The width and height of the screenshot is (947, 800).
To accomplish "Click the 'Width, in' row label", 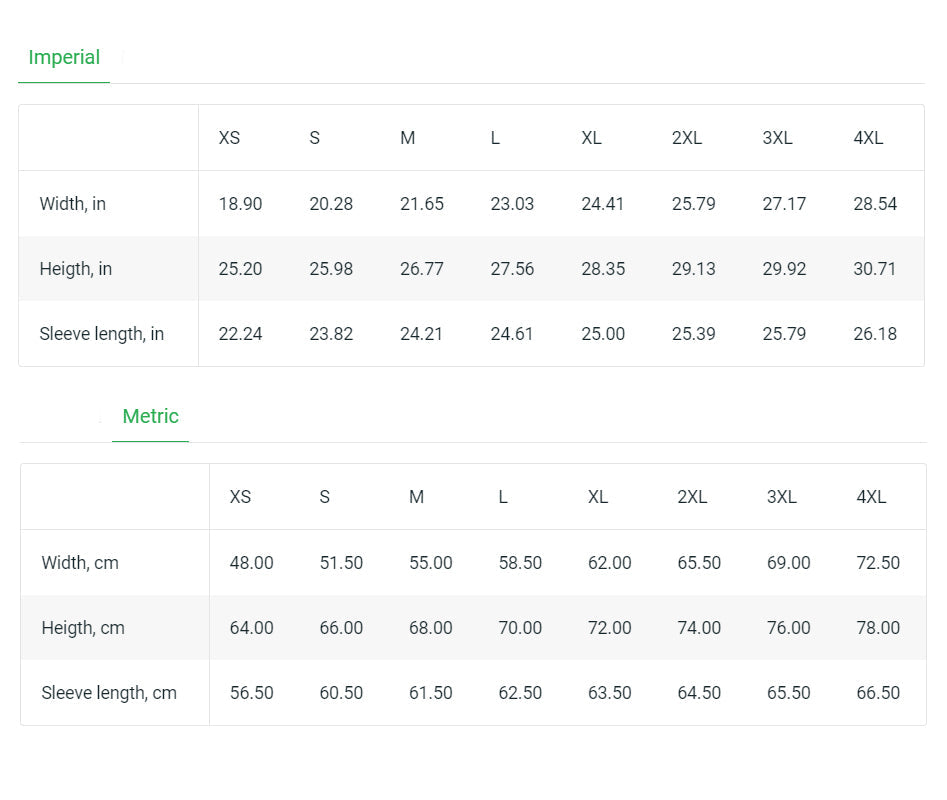I will click(x=72, y=204).
